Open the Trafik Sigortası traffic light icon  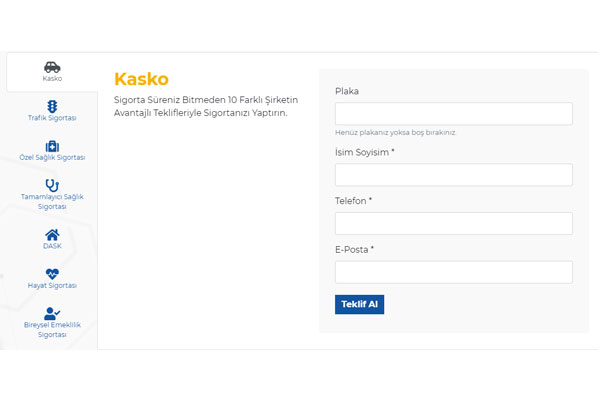[52, 106]
